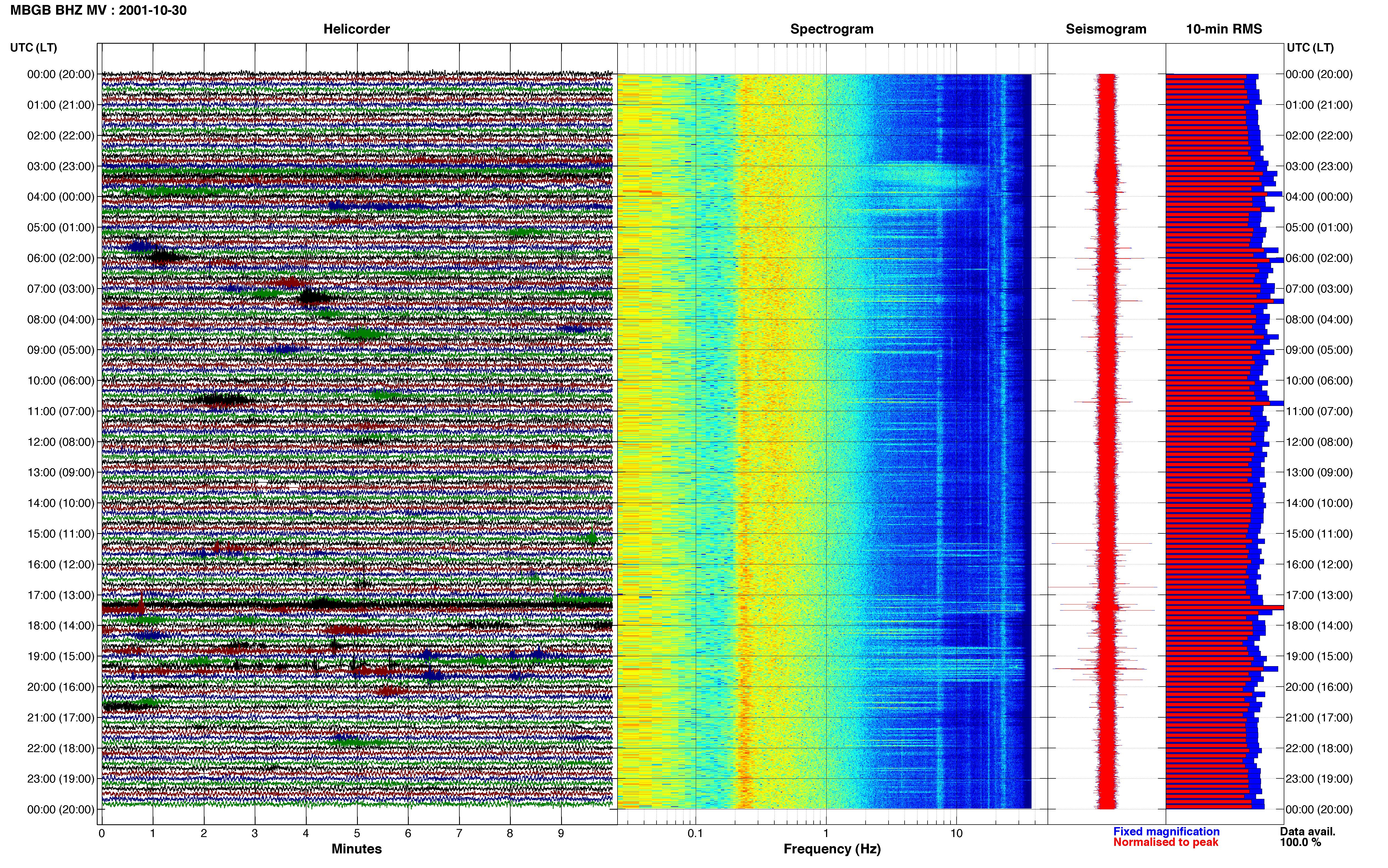1388x868 pixels.
Task: Click tick label '9' on the Minutes axis
Action: click(561, 833)
